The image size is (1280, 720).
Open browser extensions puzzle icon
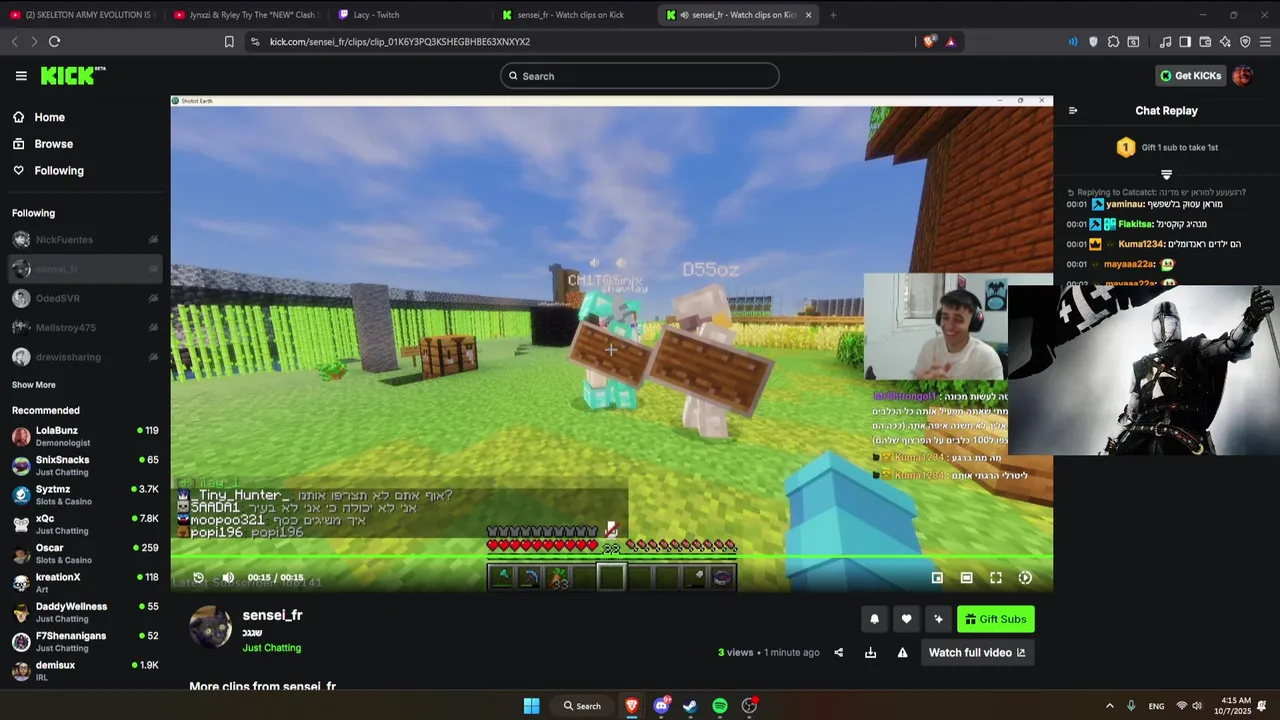pos(1113,42)
